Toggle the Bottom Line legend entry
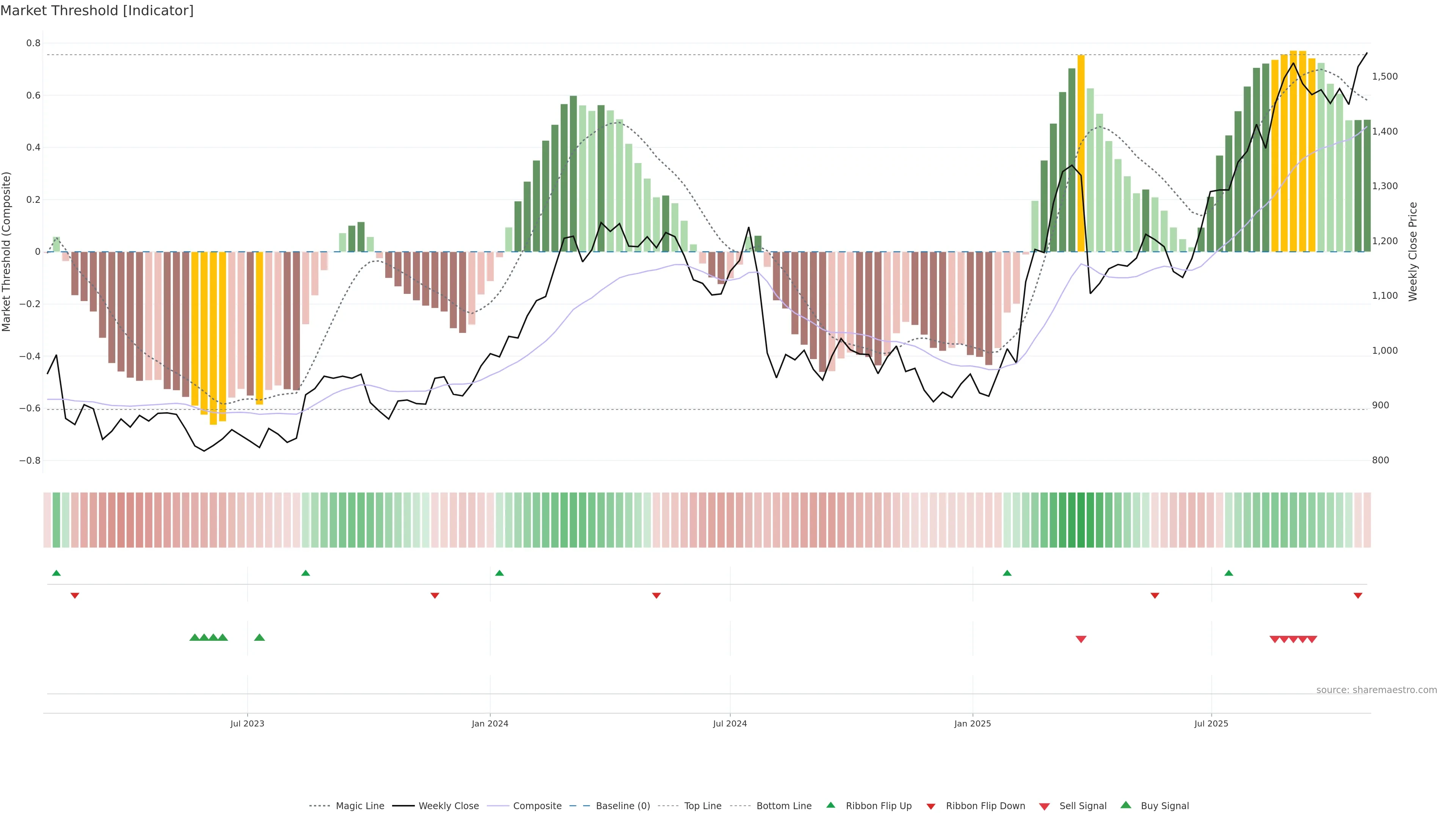1456x819 pixels. [x=783, y=806]
